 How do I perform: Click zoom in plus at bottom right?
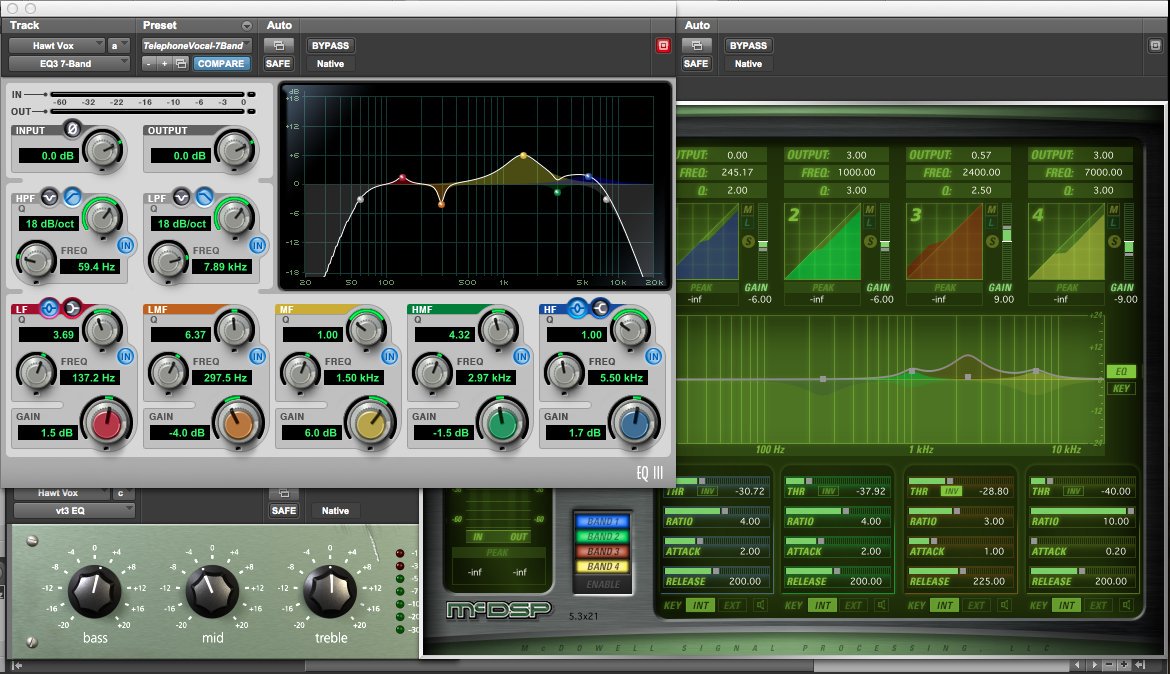(1124, 664)
